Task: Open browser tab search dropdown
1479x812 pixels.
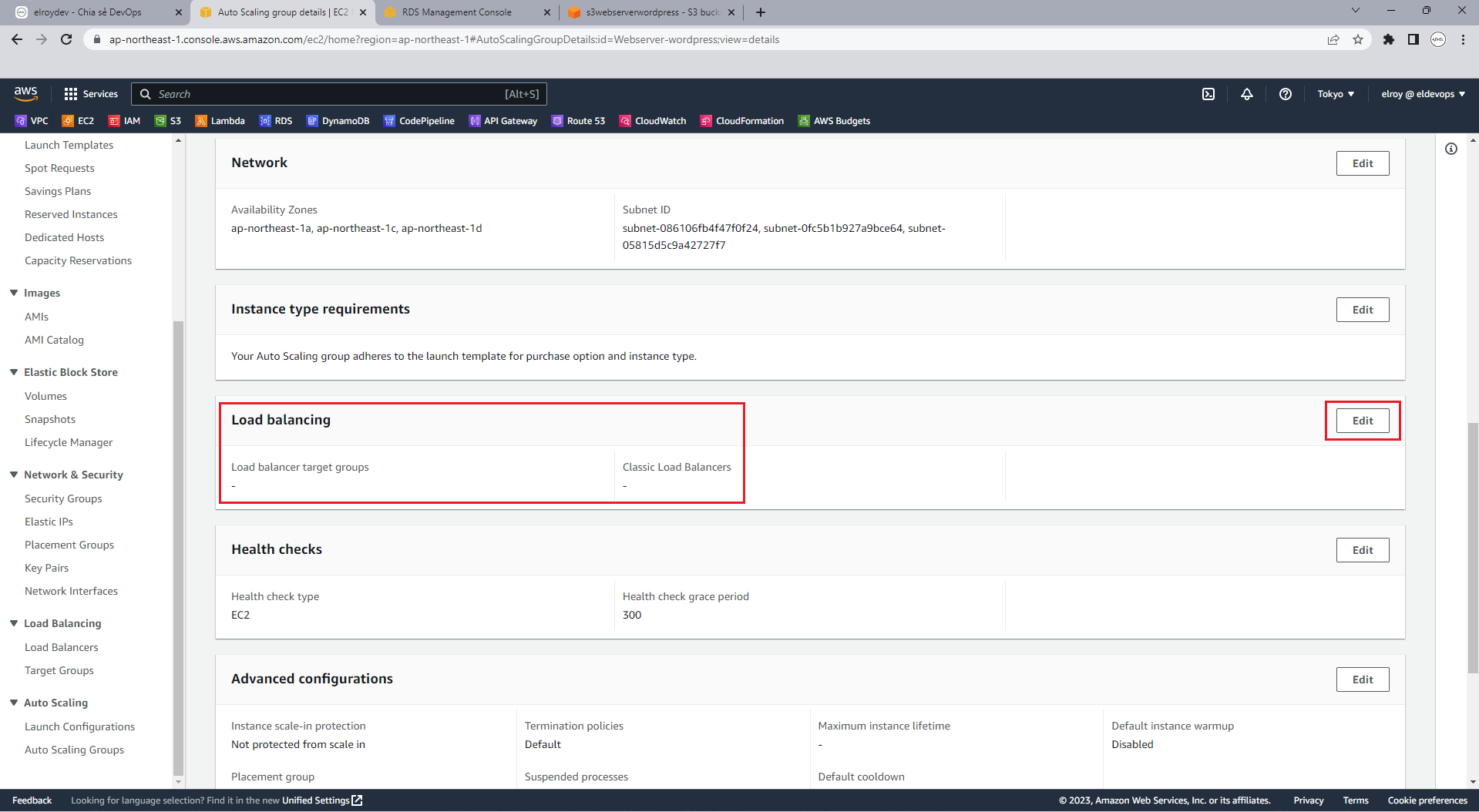Action: [x=1355, y=11]
